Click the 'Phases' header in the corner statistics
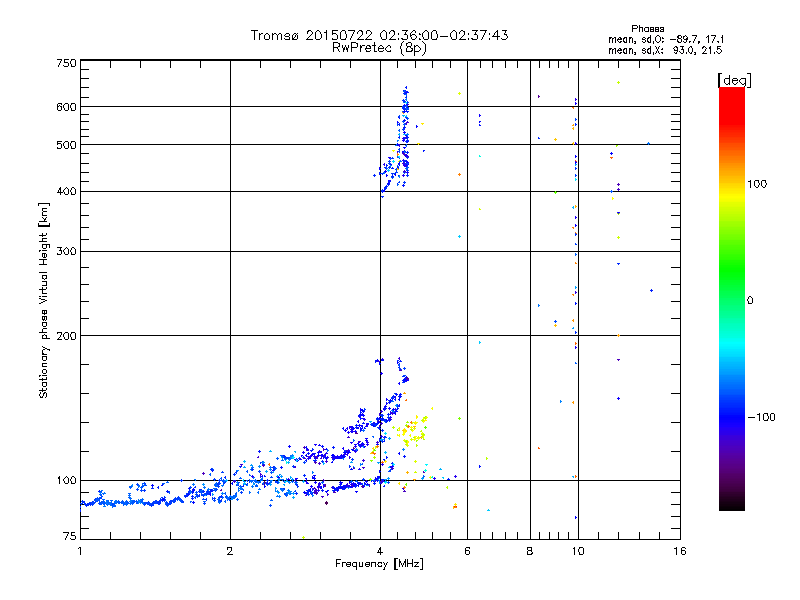The image size is (800, 600). [x=647, y=29]
